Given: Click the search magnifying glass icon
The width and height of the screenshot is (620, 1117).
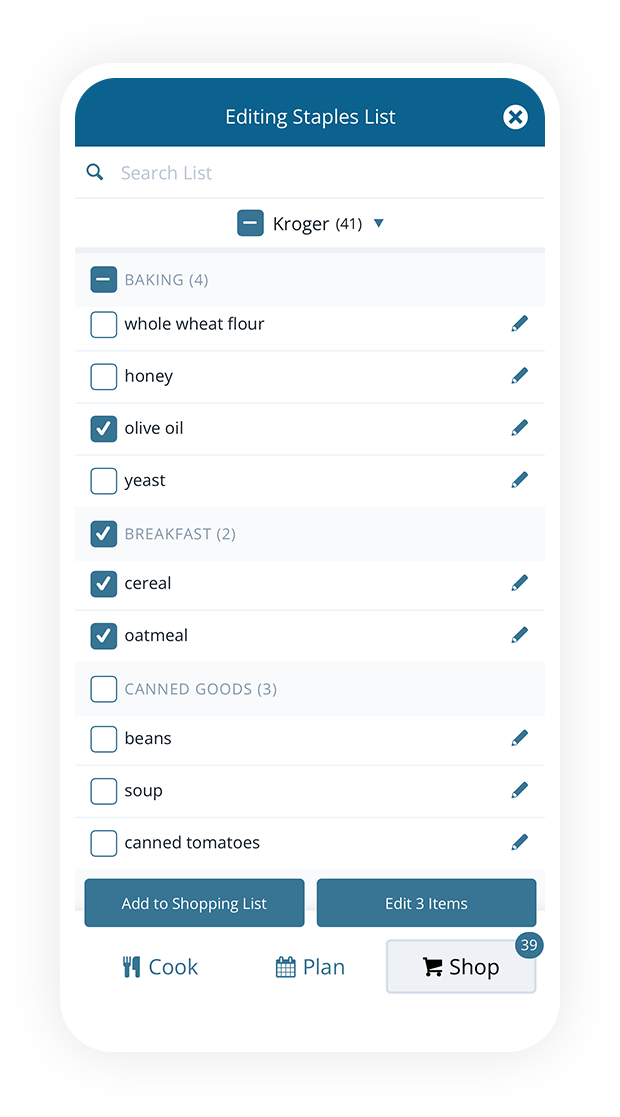Looking at the screenshot, I should [x=95, y=172].
